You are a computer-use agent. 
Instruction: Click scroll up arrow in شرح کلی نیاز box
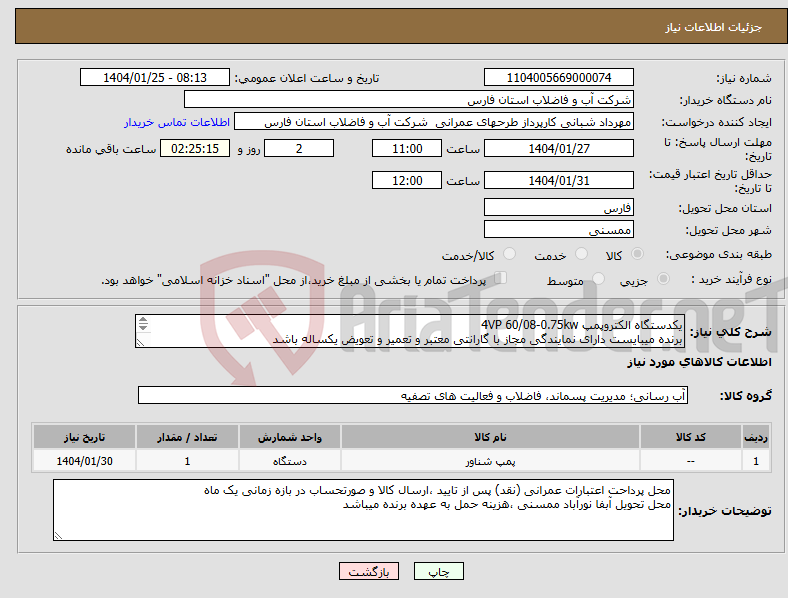(143, 320)
